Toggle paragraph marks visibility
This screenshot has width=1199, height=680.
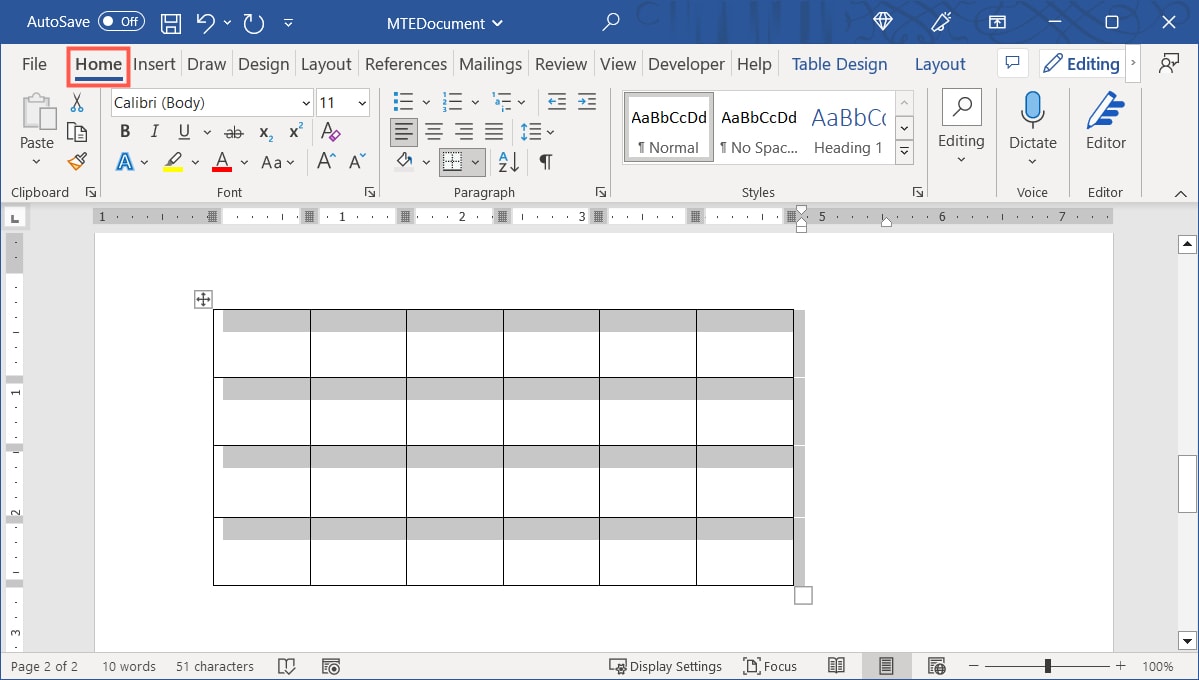[x=545, y=162]
